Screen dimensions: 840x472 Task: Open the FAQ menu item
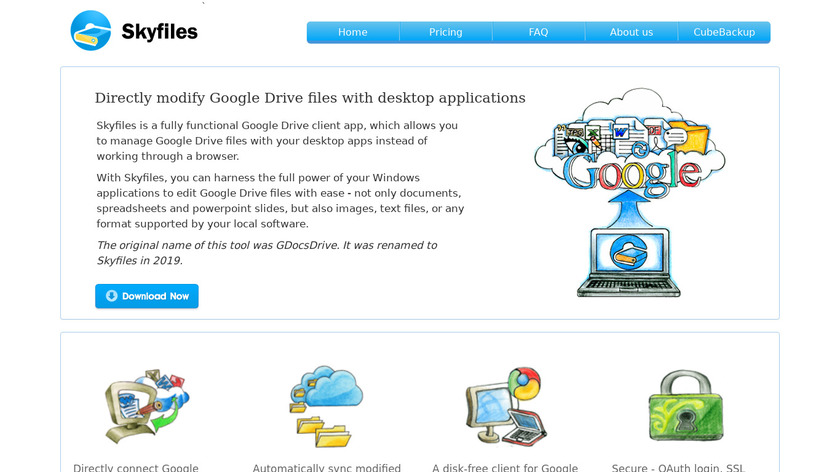click(x=538, y=32)
